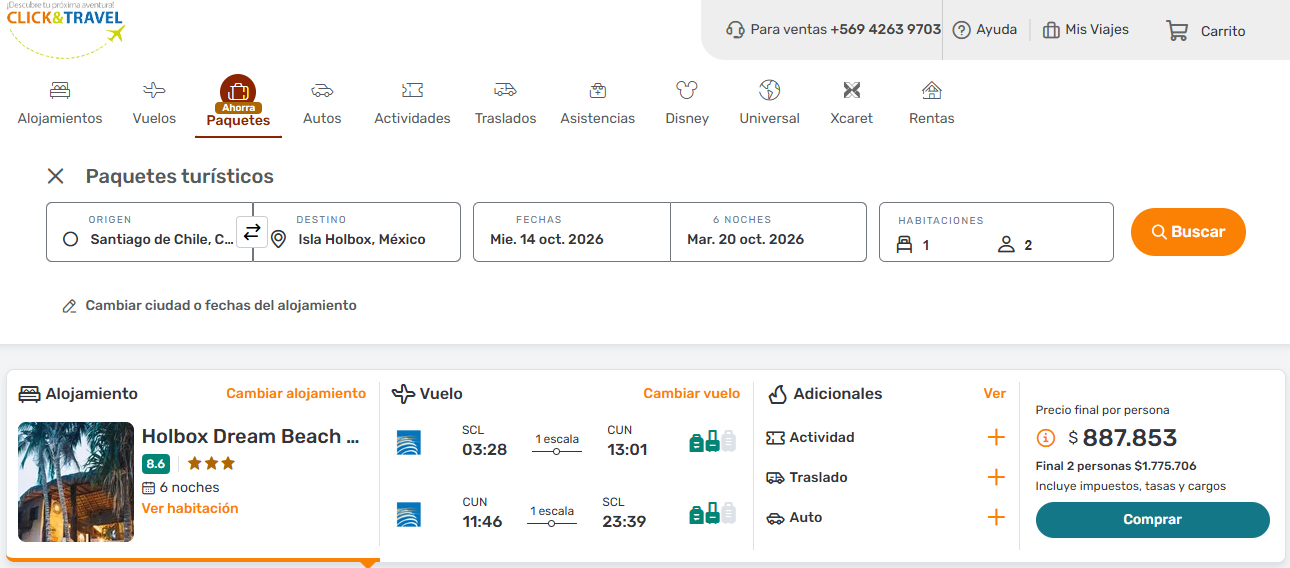
Task: Click the Cambiar vuelo link
Action: [x=691, y=393]
